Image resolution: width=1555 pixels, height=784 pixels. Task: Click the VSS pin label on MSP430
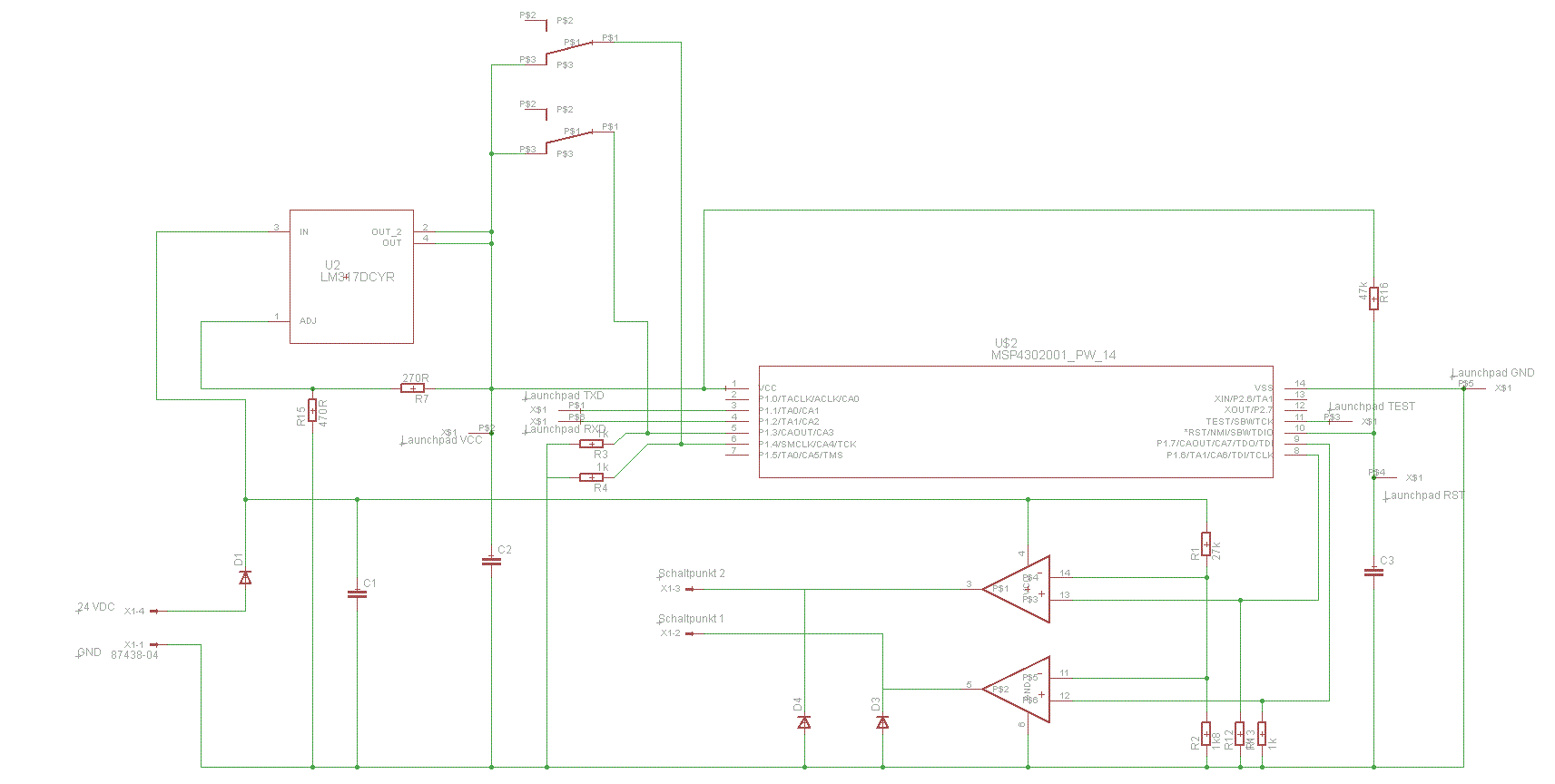[1264, 388]
